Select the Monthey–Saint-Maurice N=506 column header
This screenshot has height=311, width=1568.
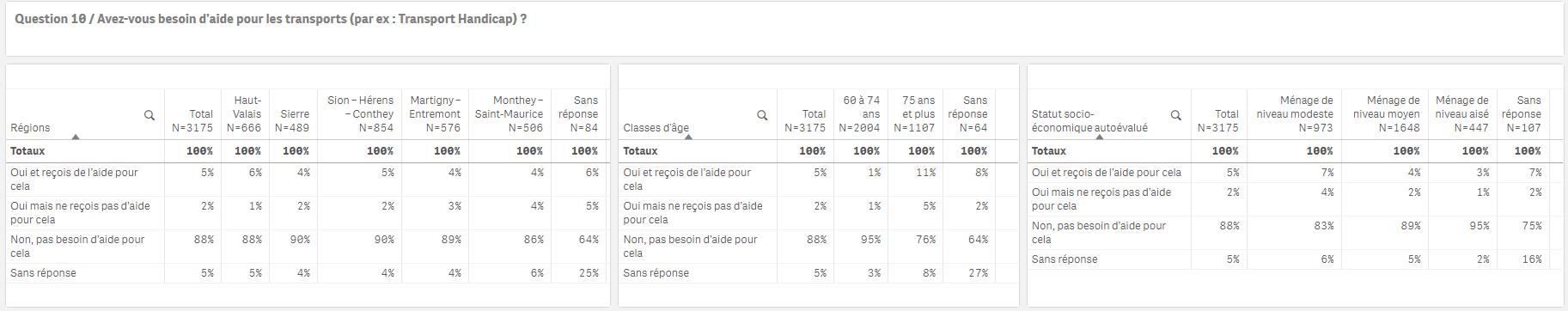tap(508, 114)
